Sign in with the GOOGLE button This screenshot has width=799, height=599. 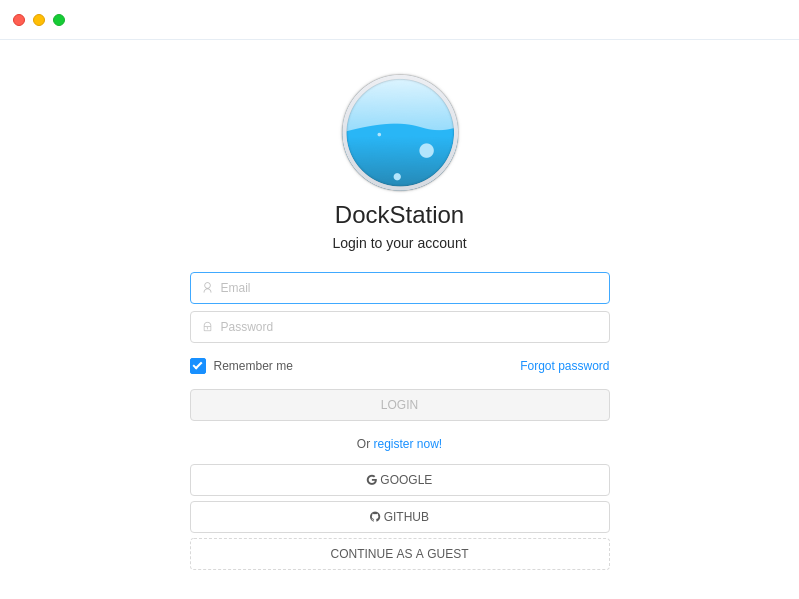(400, 480)
